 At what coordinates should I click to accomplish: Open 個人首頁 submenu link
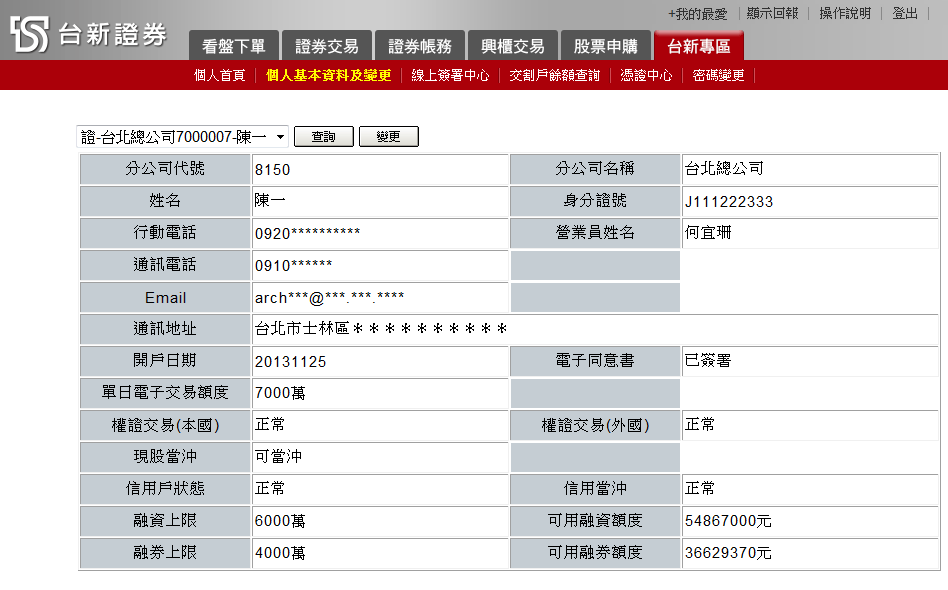[219, 75]
